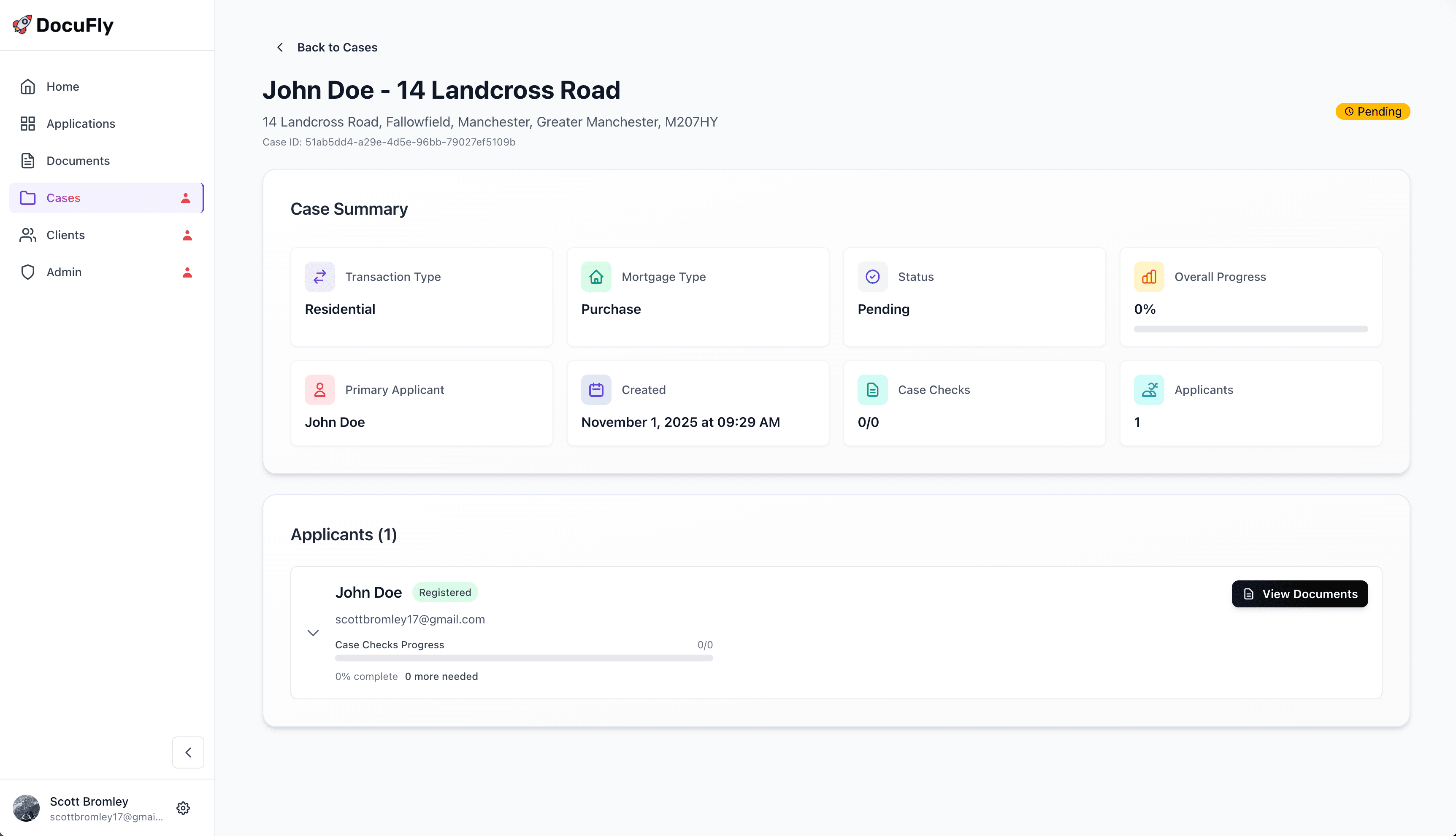
Task: Collapse the sidebar with the arrow button
Action: point(188,752)
